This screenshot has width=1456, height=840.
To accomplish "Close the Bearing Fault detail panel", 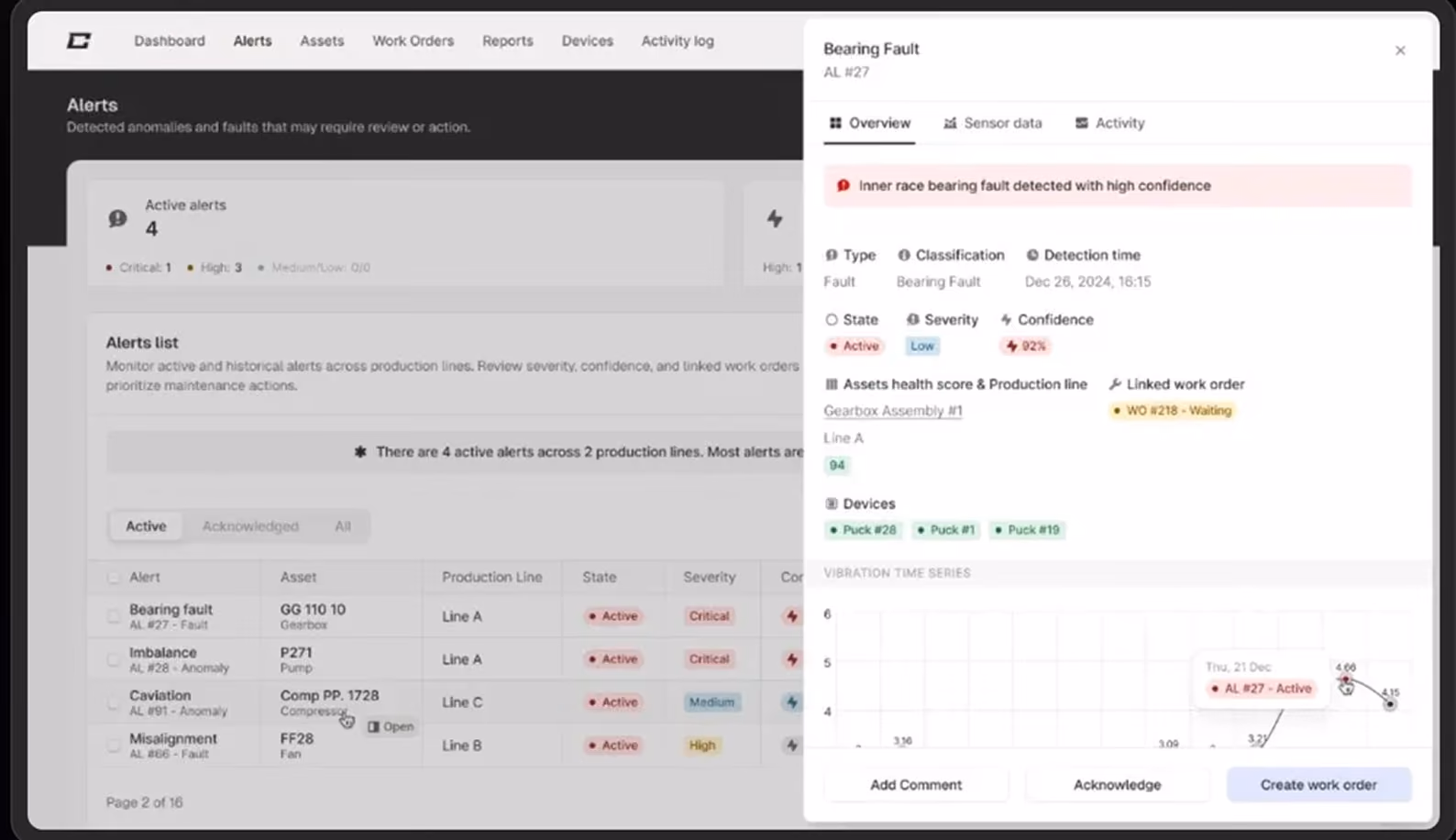I will click(1400, 50).
